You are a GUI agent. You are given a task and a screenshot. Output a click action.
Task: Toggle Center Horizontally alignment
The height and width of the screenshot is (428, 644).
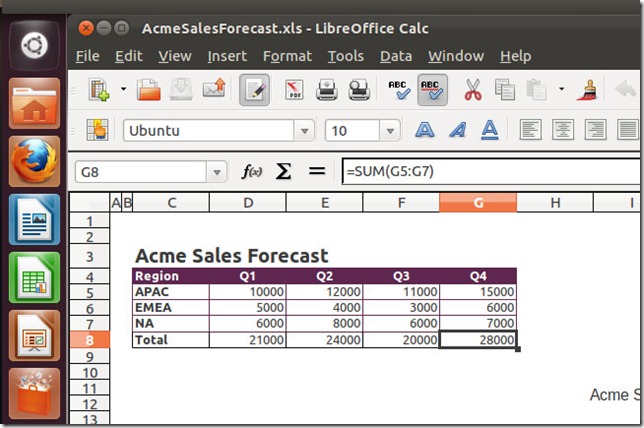563,130
